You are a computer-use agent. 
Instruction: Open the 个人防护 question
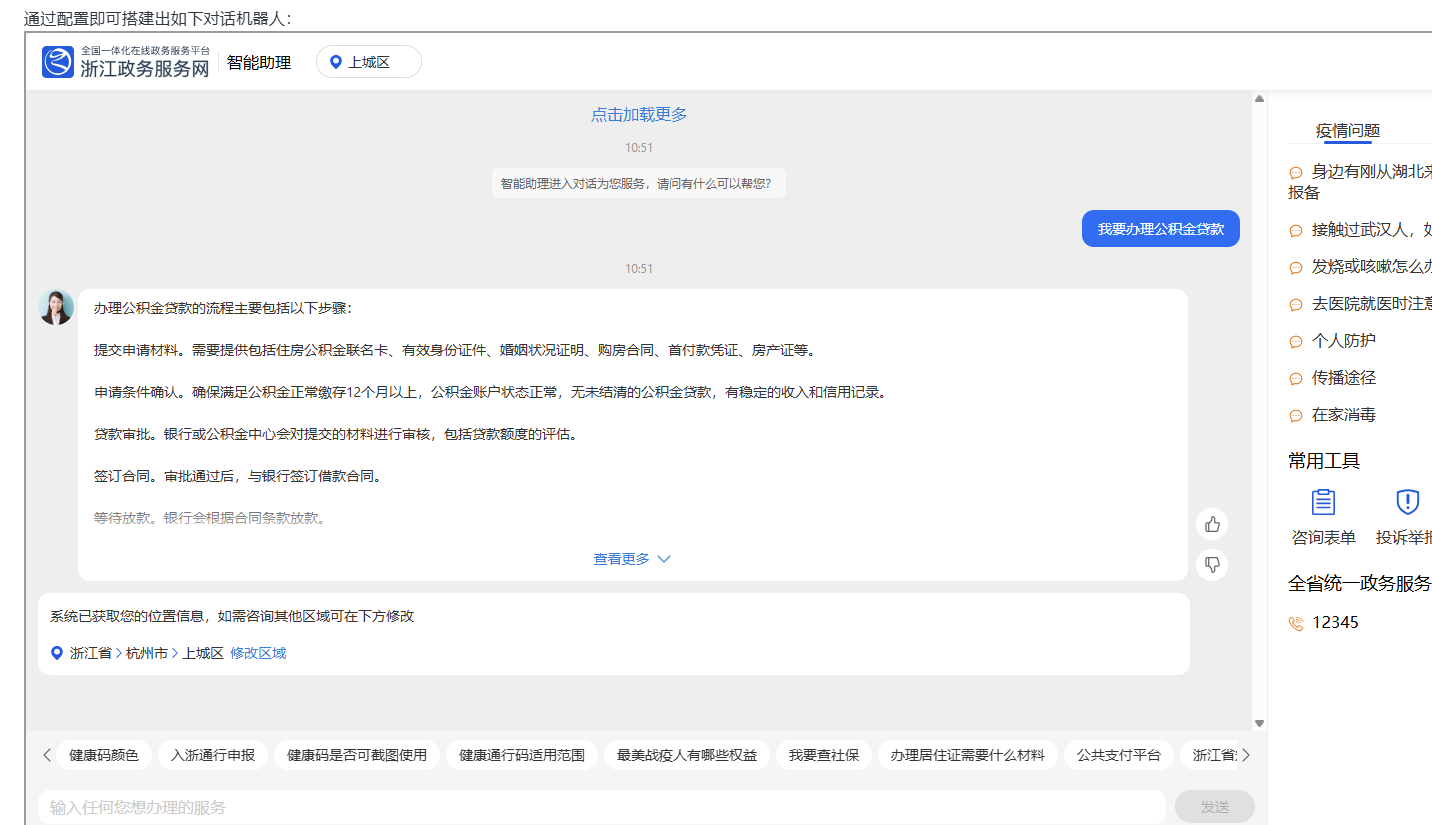coord(1343,341)
